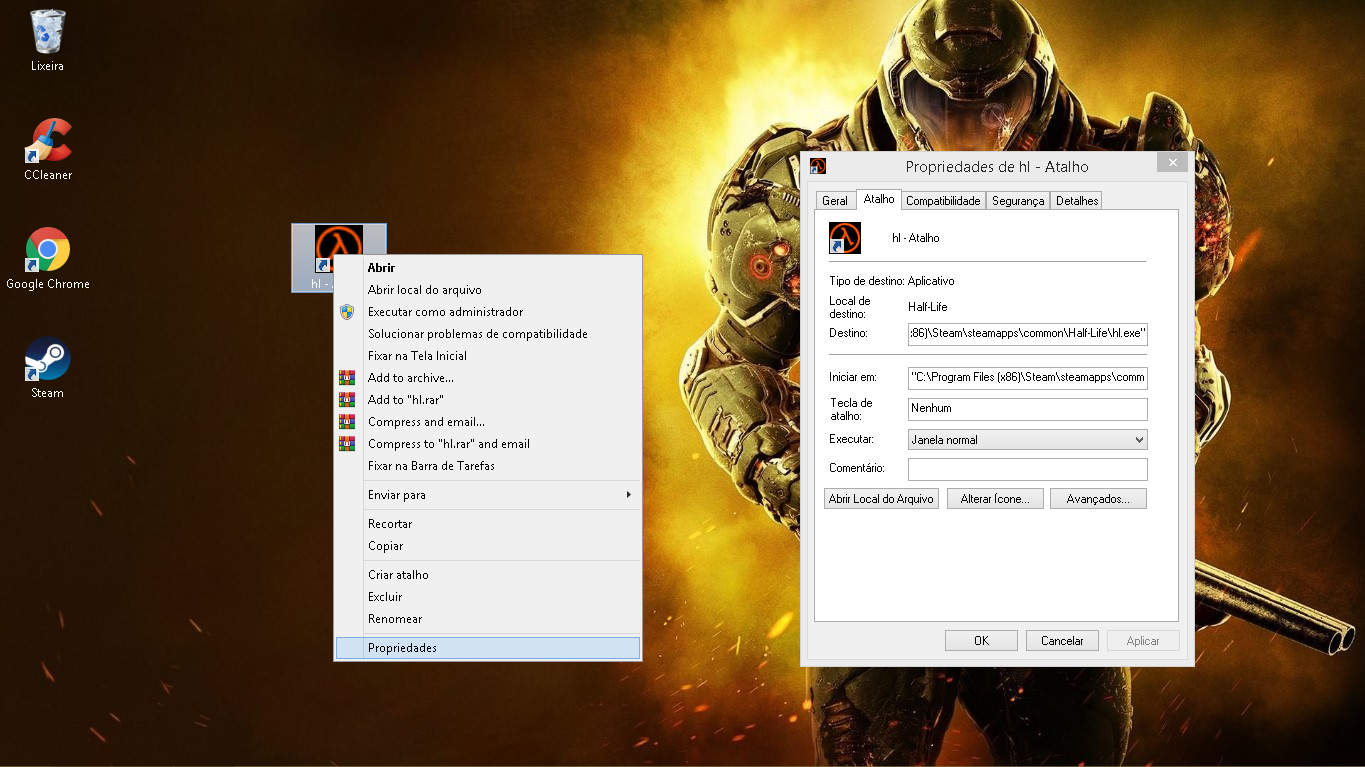The width and height of the screenshot is (1365, 767).
Task: Choose Compress to "hl.rar" and email
Action: pos(488,444)
